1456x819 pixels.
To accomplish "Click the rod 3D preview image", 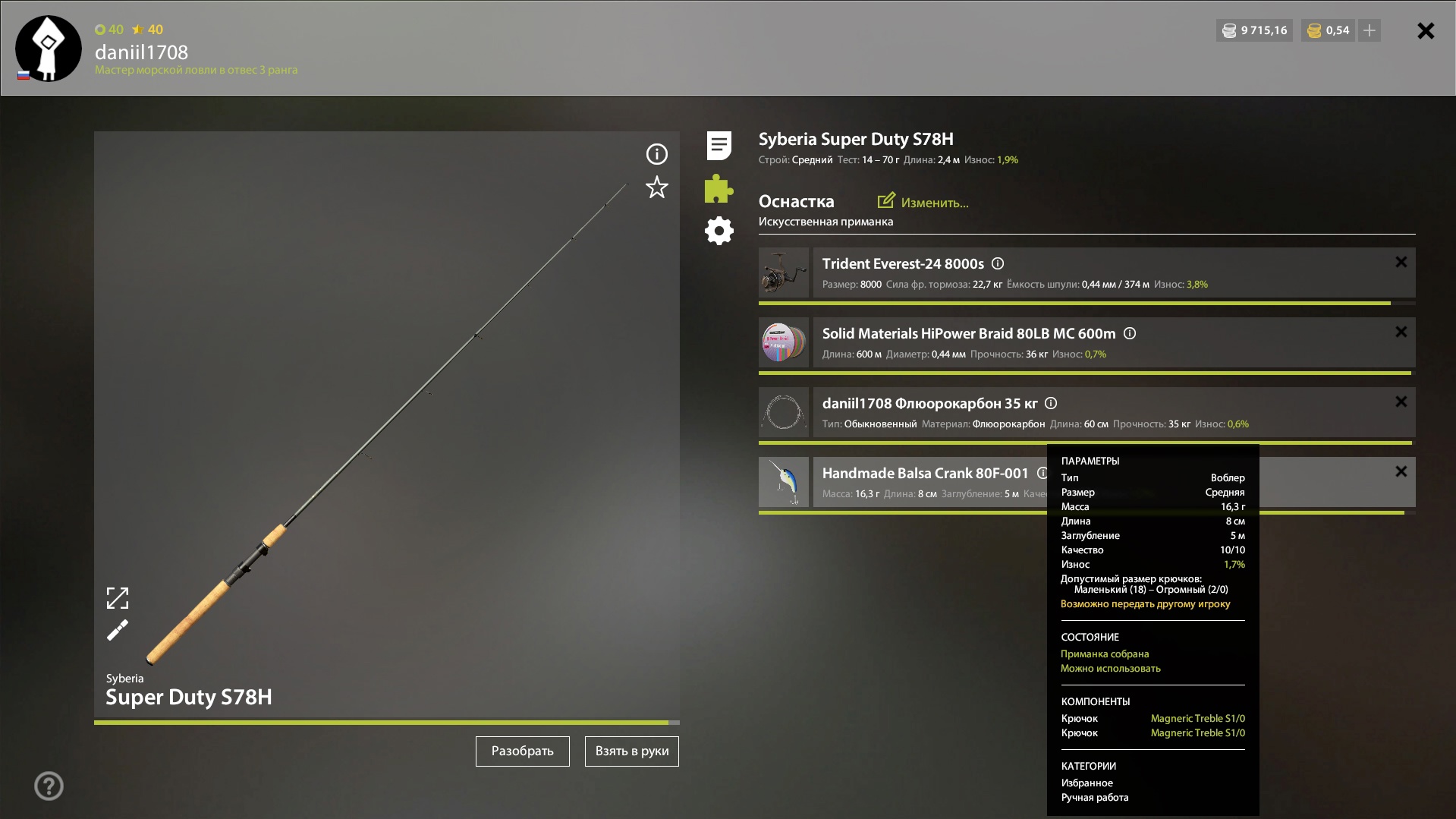I will 387,424.
